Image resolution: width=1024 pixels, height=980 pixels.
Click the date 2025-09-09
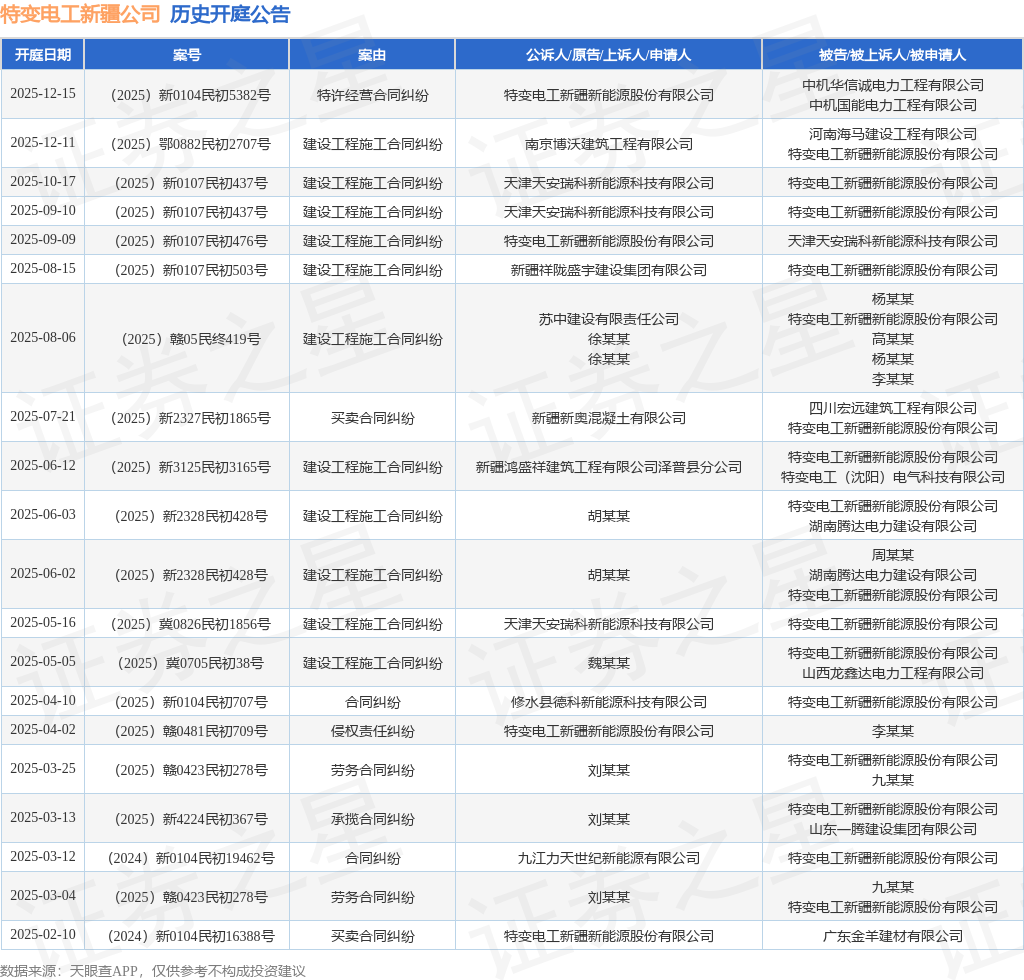[x=43, y=240]
